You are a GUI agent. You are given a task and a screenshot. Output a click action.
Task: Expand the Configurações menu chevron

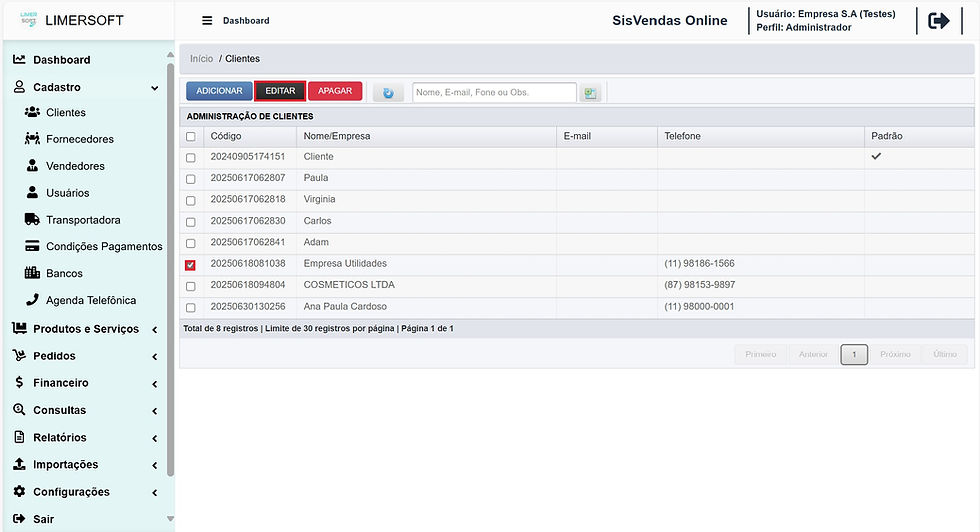pyautogui.click(x=154, y=493)
